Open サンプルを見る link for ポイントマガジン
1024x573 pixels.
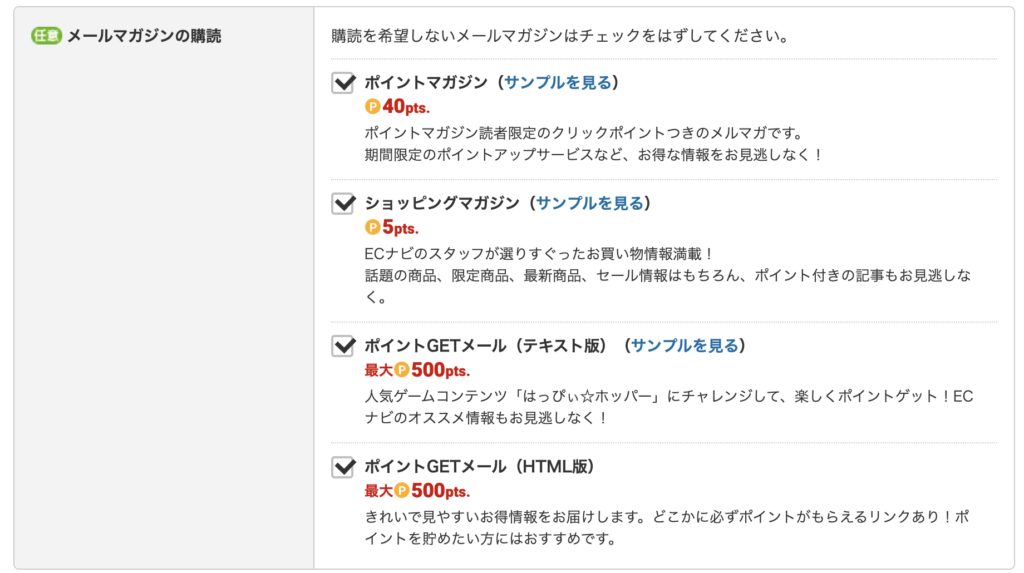(x=557, y=83)
